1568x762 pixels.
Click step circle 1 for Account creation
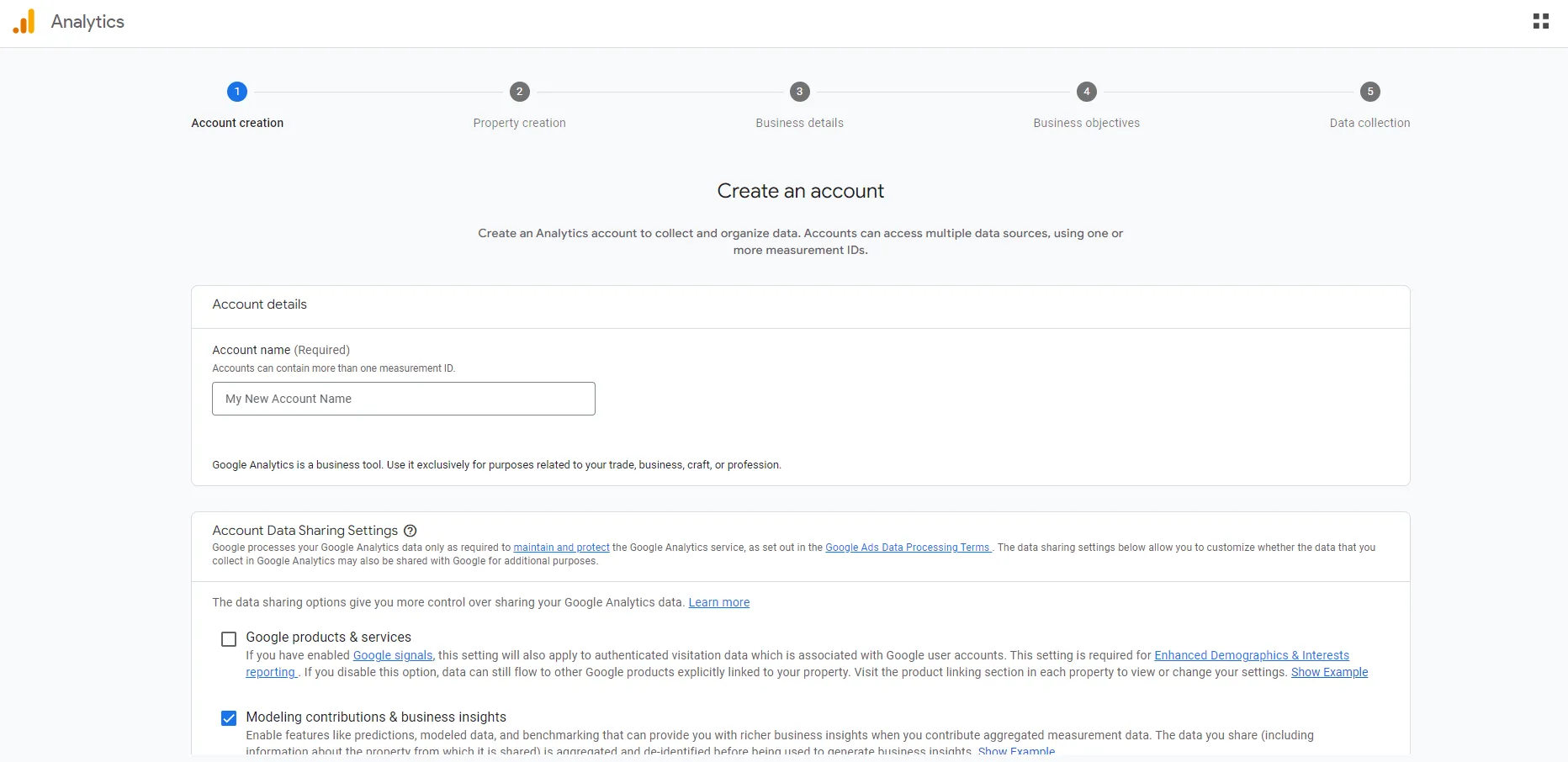click(x=237, y=93)
